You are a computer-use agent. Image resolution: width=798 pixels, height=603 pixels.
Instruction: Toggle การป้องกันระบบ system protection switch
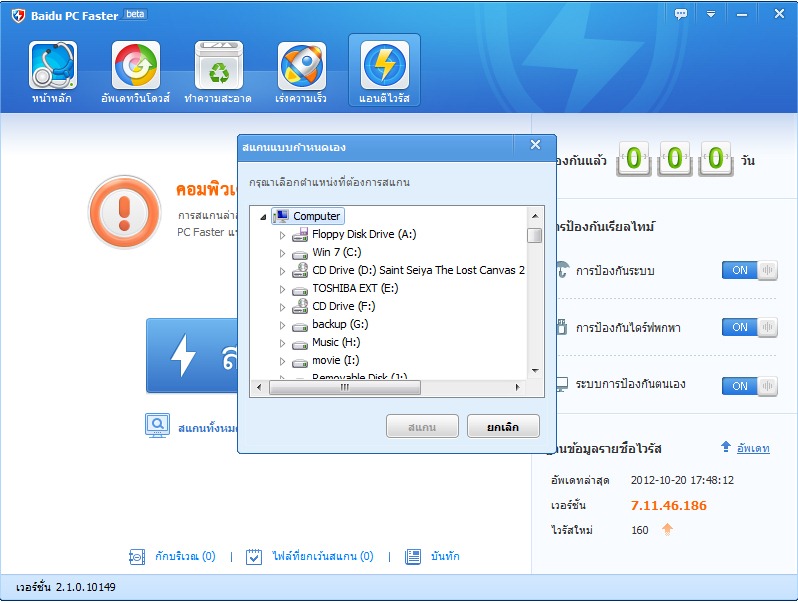pyautogui.click(x=749, y=270)
